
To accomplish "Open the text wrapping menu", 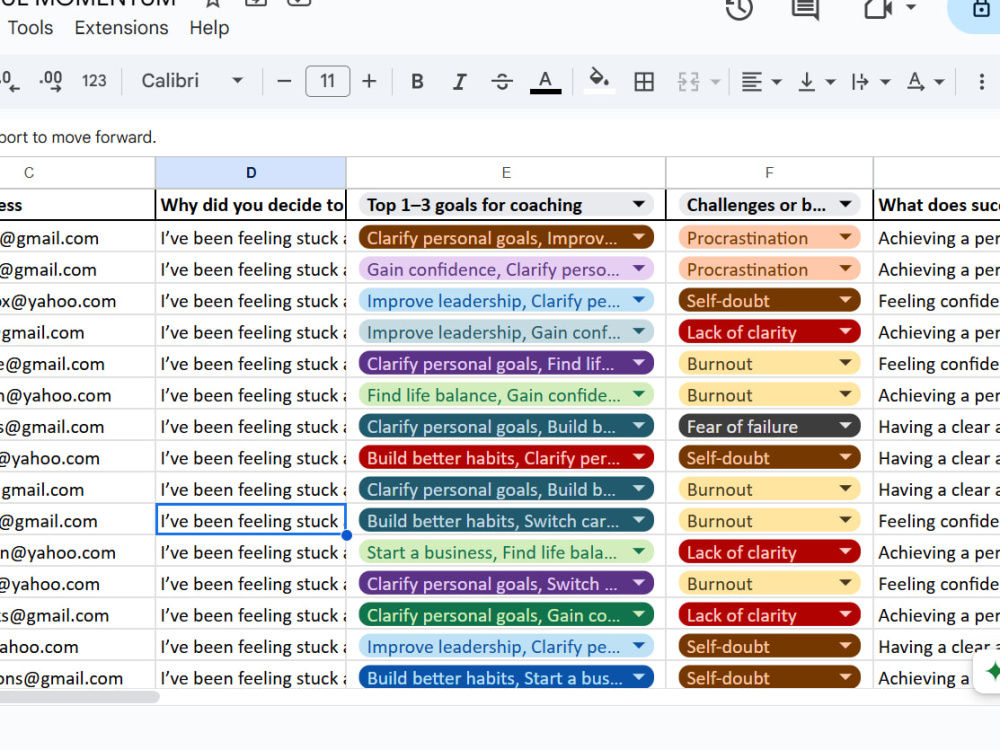I will coord(871,82).
